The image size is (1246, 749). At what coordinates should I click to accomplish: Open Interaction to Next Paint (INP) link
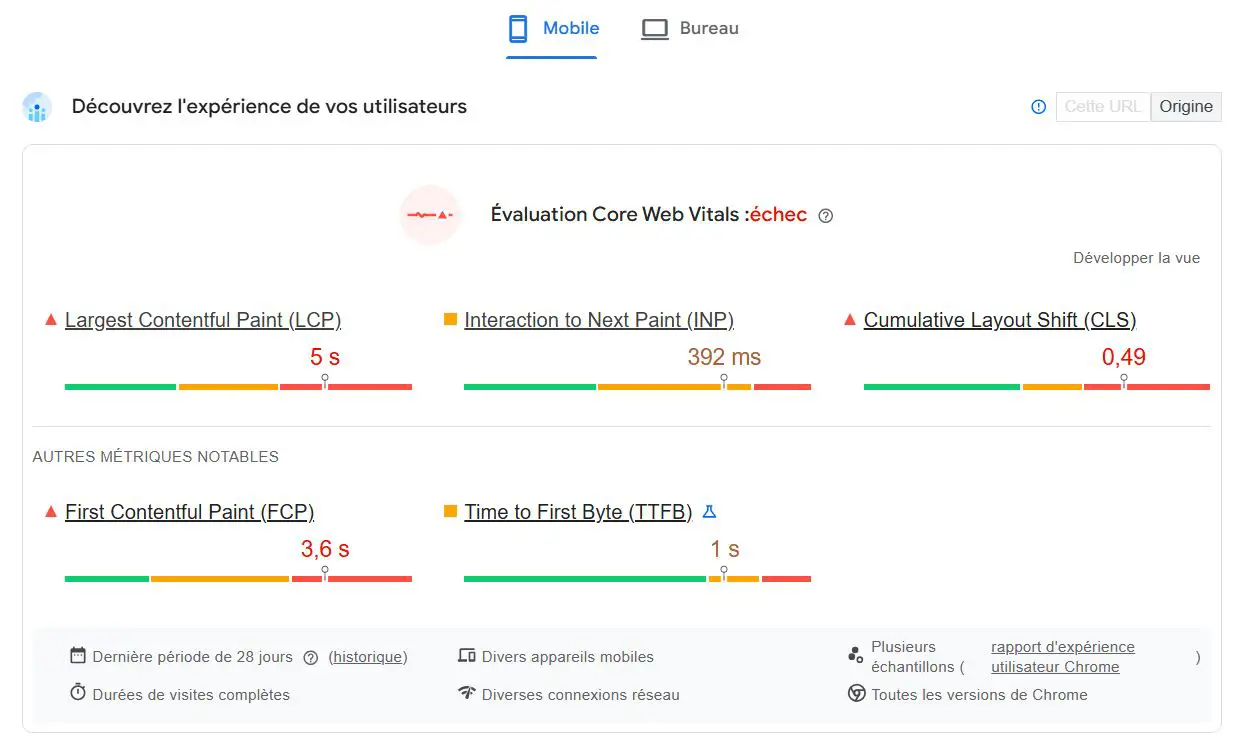pos(599,321)
